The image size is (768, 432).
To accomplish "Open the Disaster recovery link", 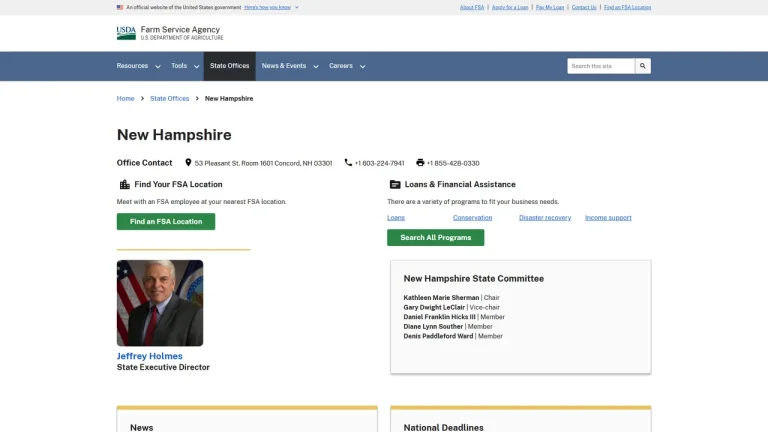I will pyautogui.click(x=545, y=217).
